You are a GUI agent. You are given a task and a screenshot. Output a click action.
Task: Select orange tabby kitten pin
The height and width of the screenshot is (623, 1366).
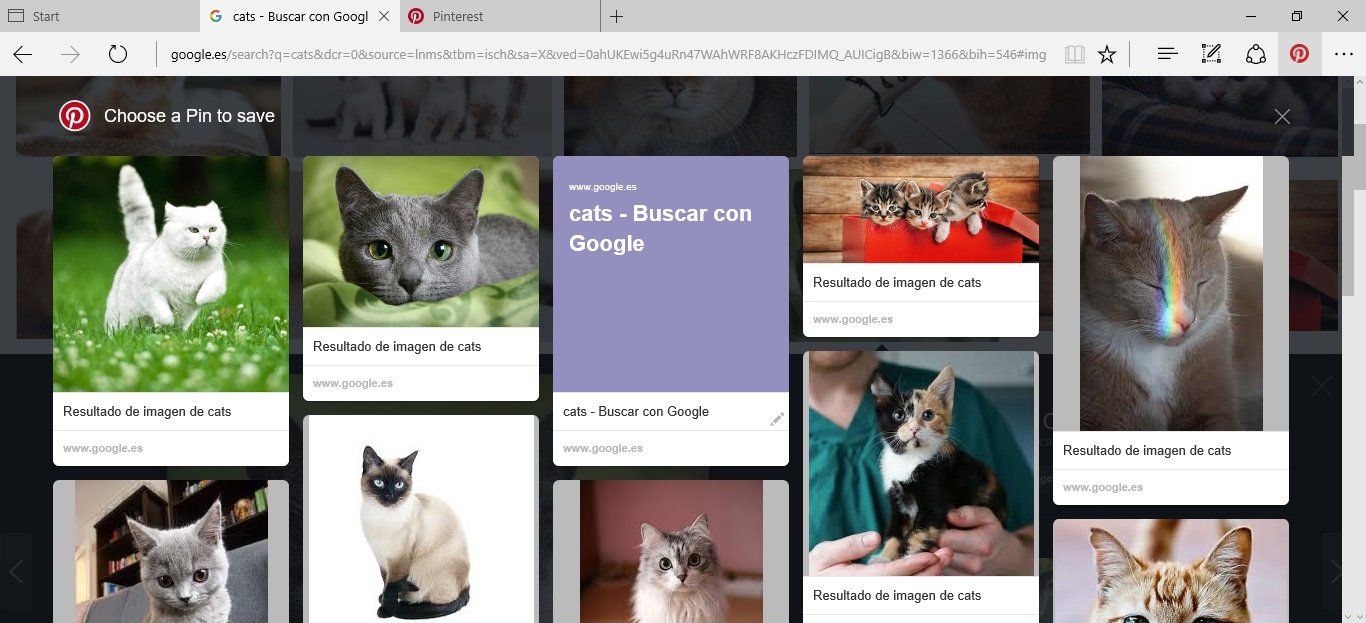[1171, 571]
